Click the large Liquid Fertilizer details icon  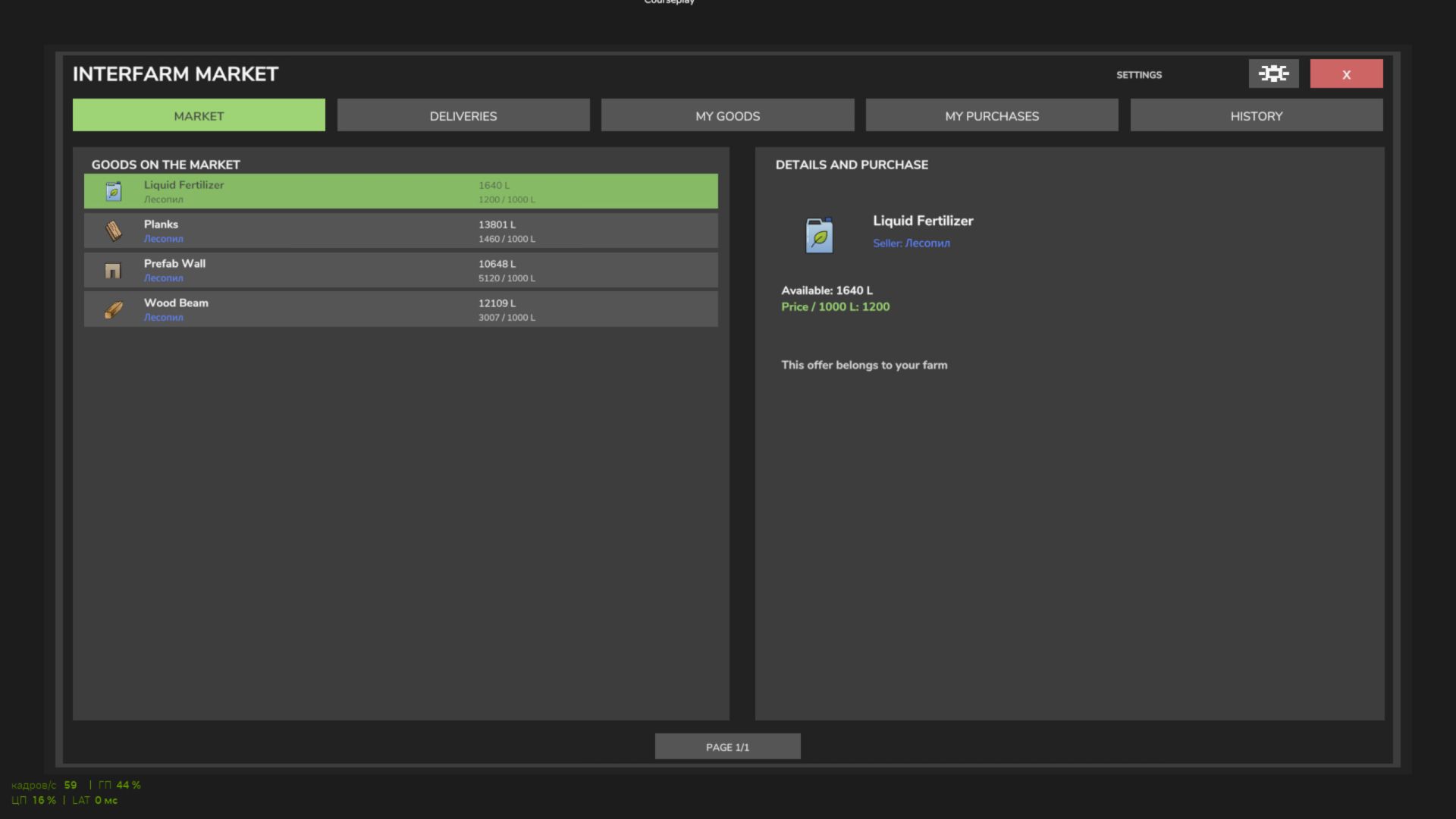[819, 235]
